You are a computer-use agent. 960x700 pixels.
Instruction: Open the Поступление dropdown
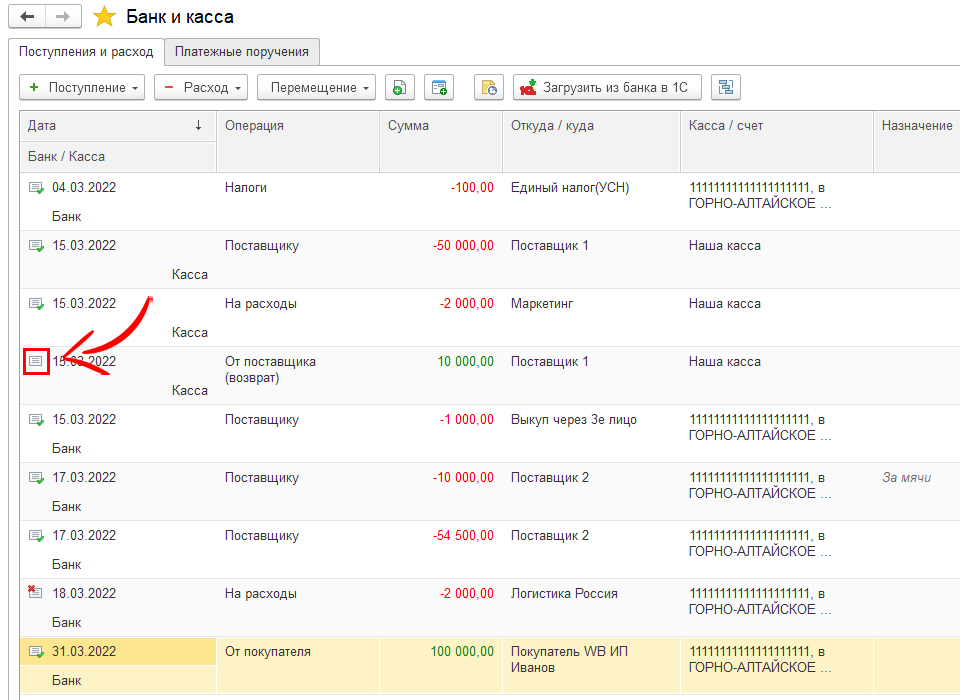82,88
